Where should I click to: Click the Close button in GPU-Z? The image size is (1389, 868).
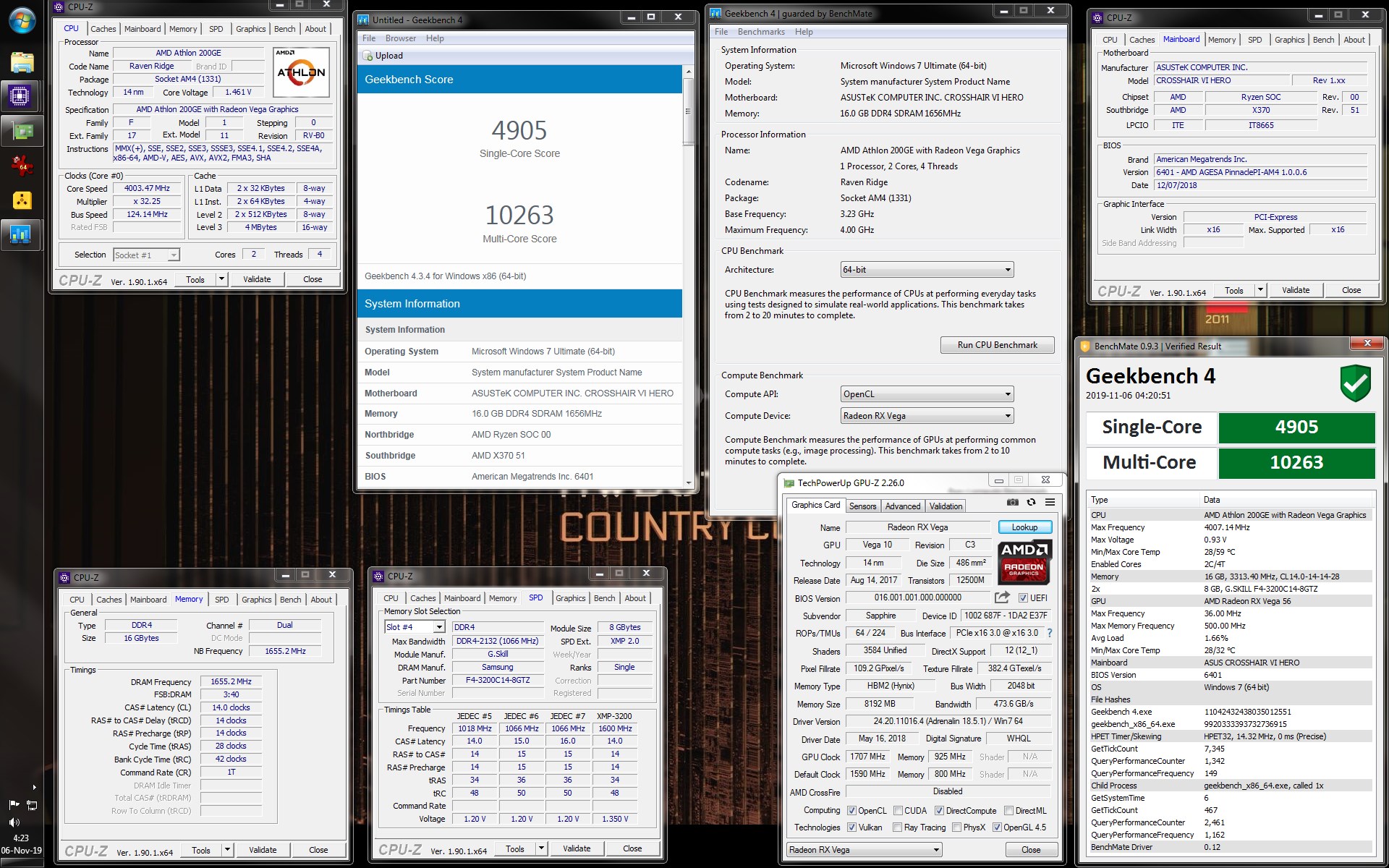click(x=1031, y=850)
